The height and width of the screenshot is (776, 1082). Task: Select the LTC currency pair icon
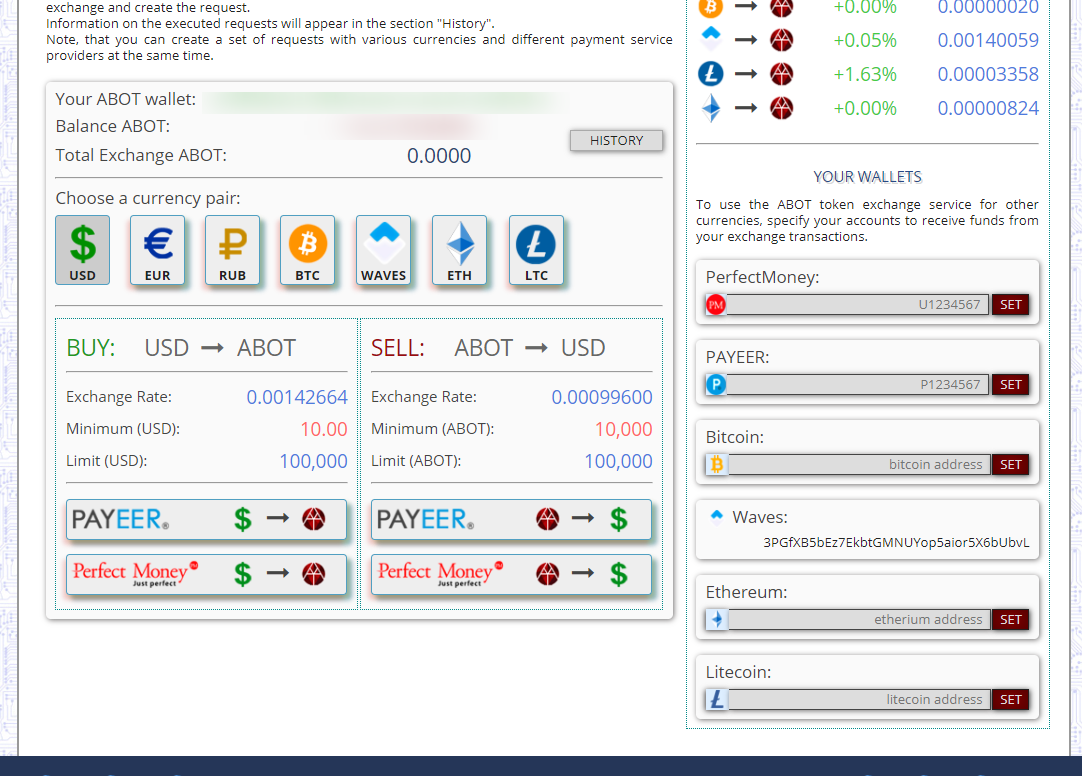pyautogui.click(x=536, y=250)
